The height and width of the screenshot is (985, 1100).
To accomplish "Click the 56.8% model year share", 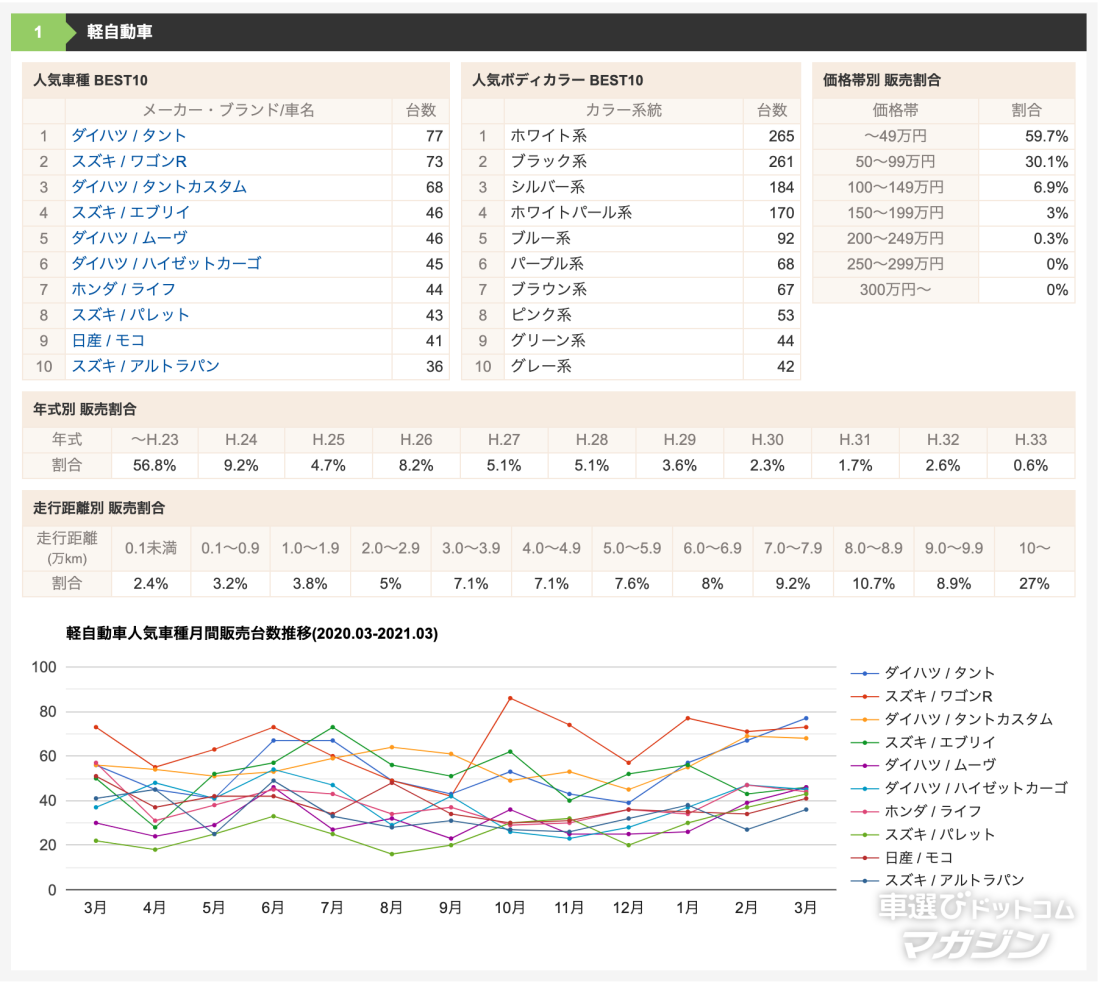I will click(x=155, y=465).
